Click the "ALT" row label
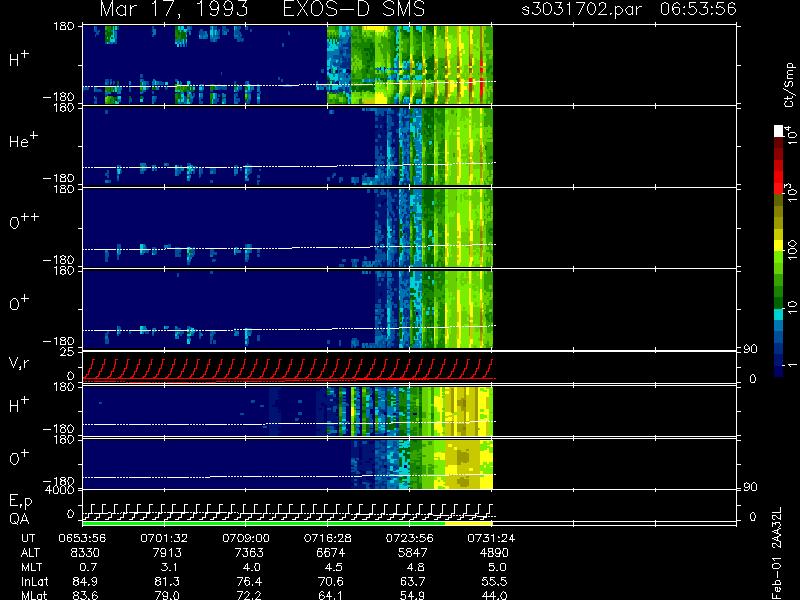The image size is (800, 600). [x=30, y=553]
